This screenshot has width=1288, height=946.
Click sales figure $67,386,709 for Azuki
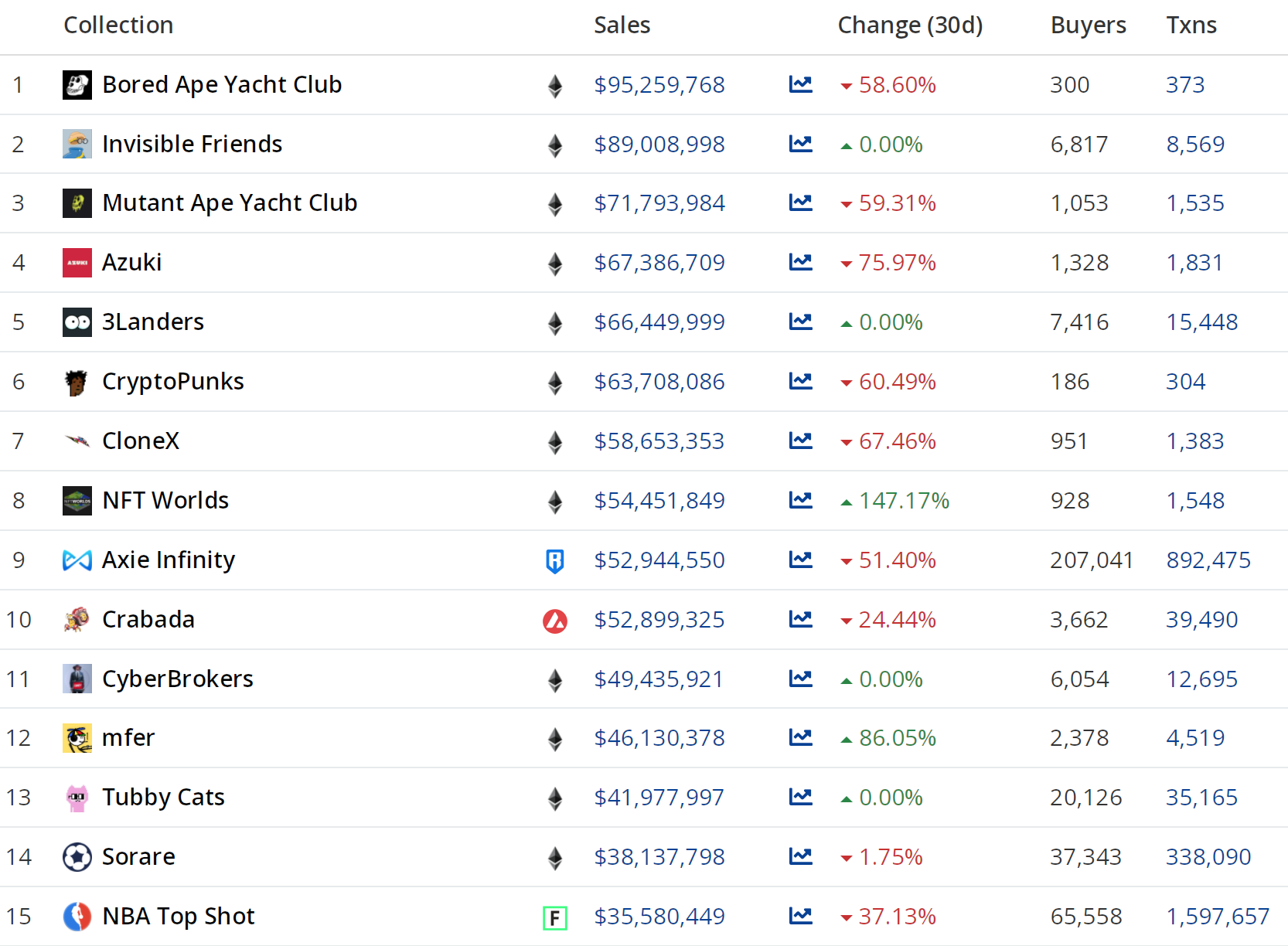659,262
